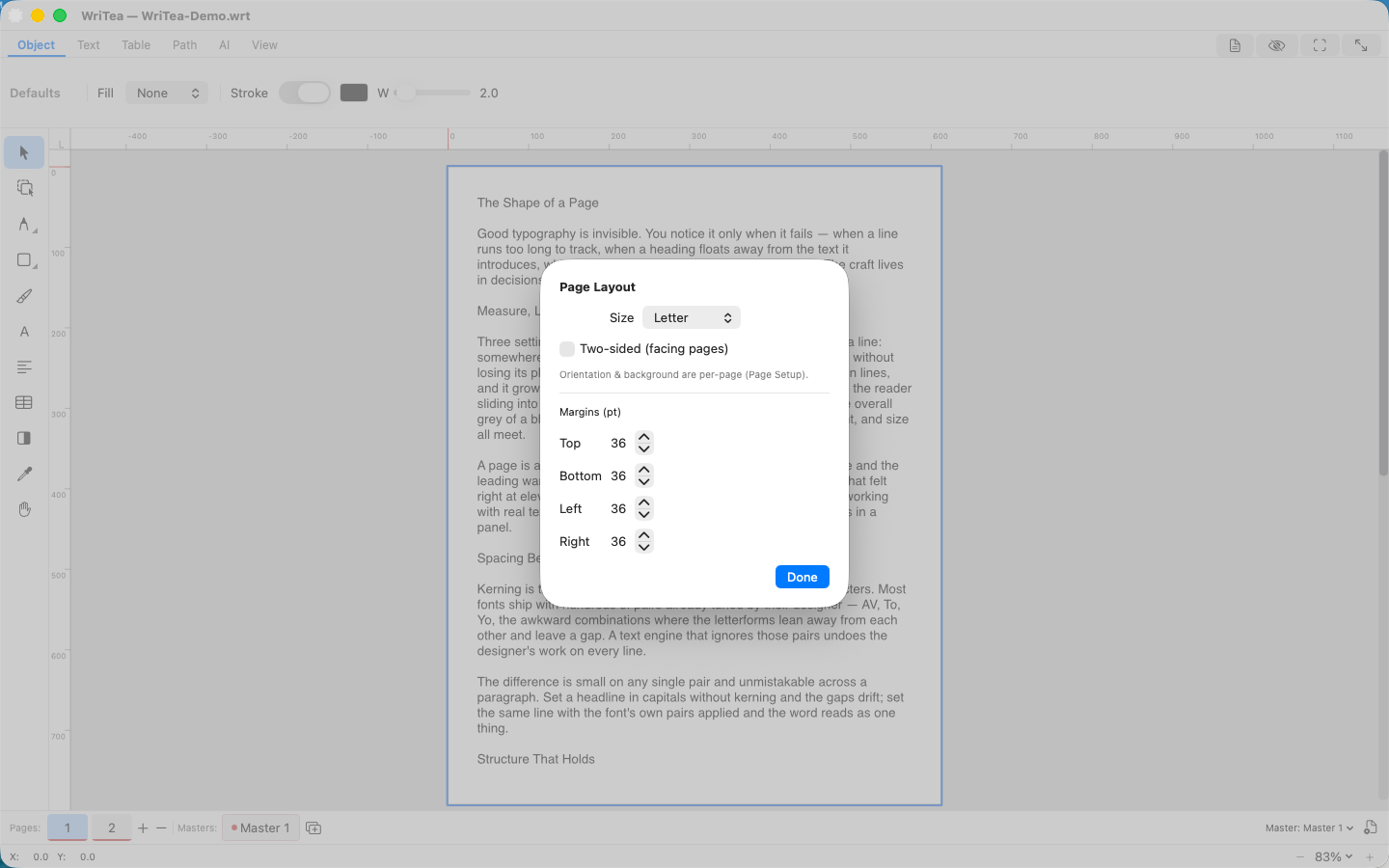The image size is (1389, 868).
Task: Decrease the Top margin with down arrow
Action: point(644,448)
